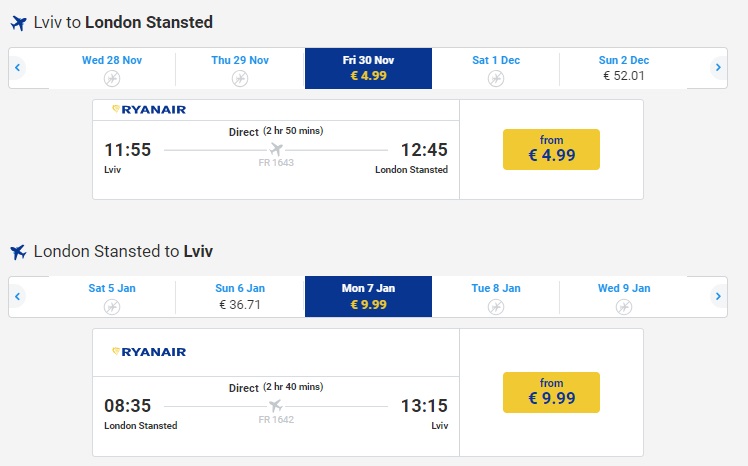The height and width of the screenshot is (466, 748).
Task: Pick the Thu 29 Nov date tab
Action: (x=240, y=68)
